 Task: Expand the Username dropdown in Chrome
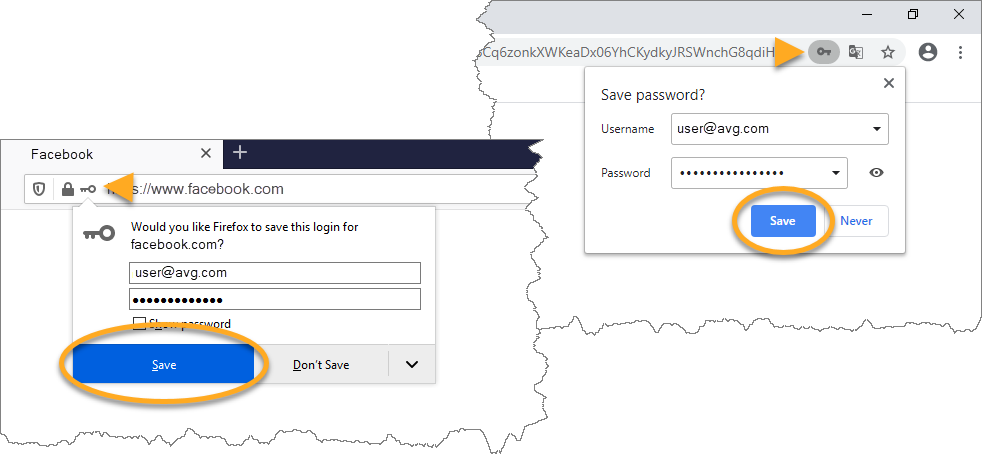pos(876,129)
